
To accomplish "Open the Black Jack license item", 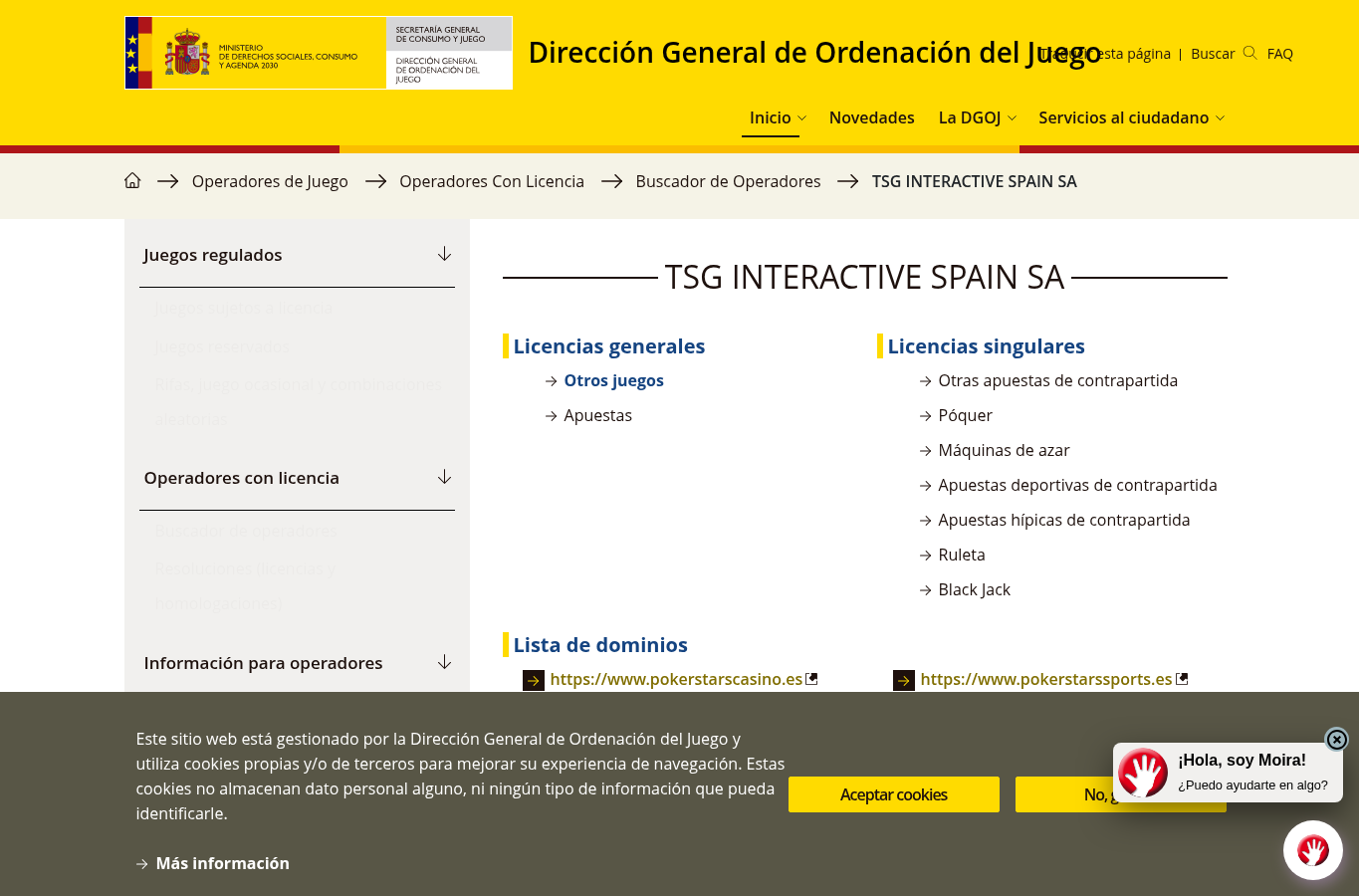I will [974, 589].
